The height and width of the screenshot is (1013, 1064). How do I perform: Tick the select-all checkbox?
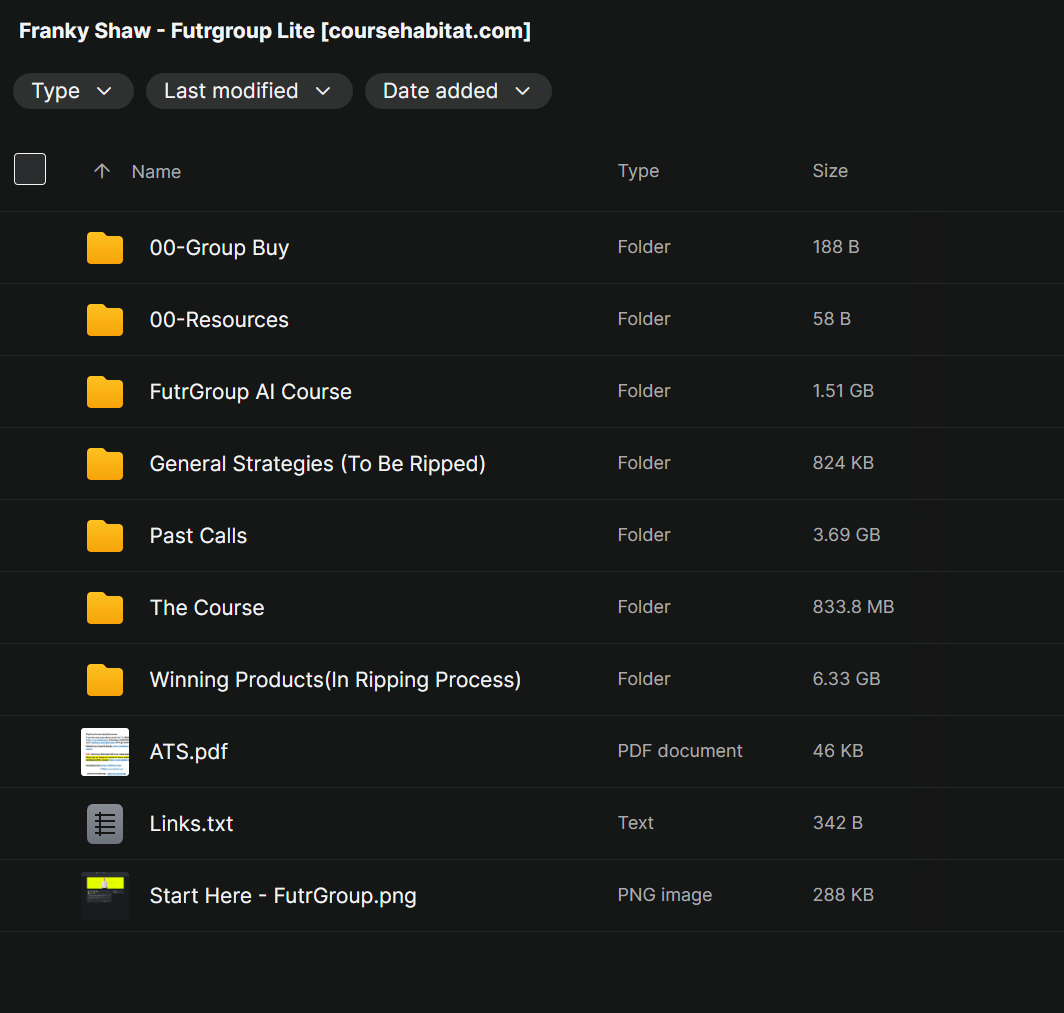tap(30, 169)
